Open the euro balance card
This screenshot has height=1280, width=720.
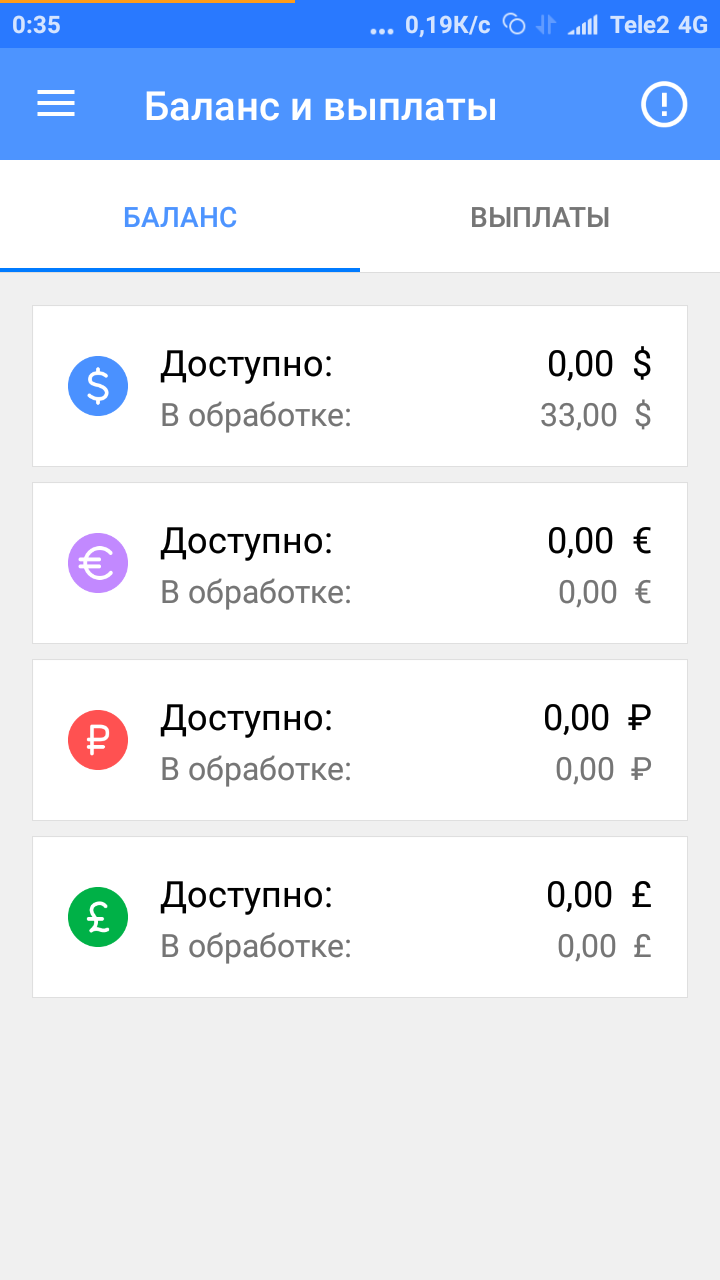360,563
